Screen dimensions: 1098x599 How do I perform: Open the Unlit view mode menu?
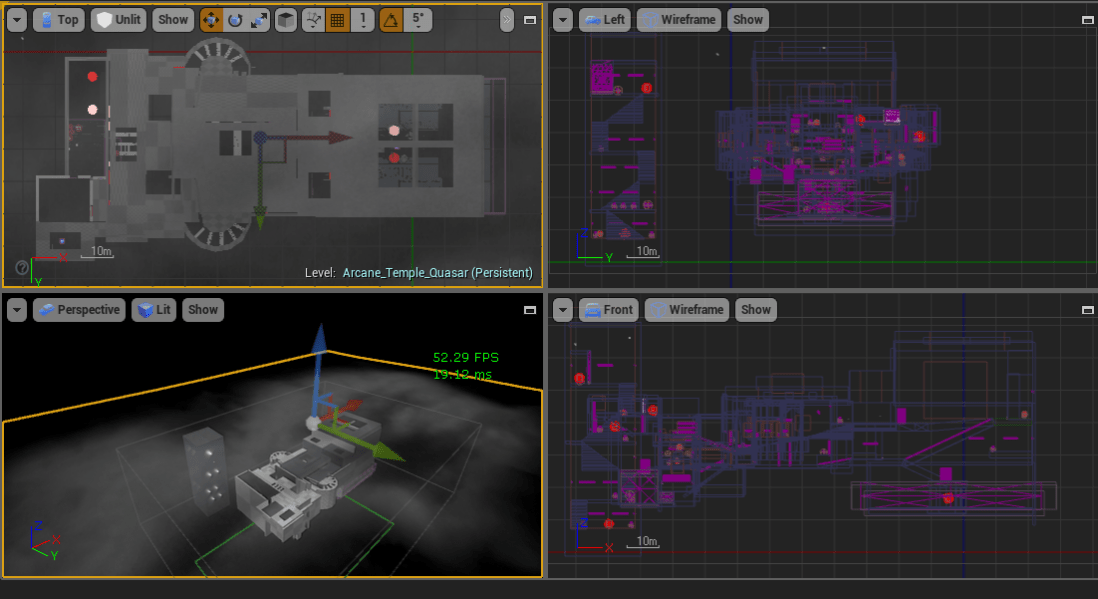click(x=118, y=19)
